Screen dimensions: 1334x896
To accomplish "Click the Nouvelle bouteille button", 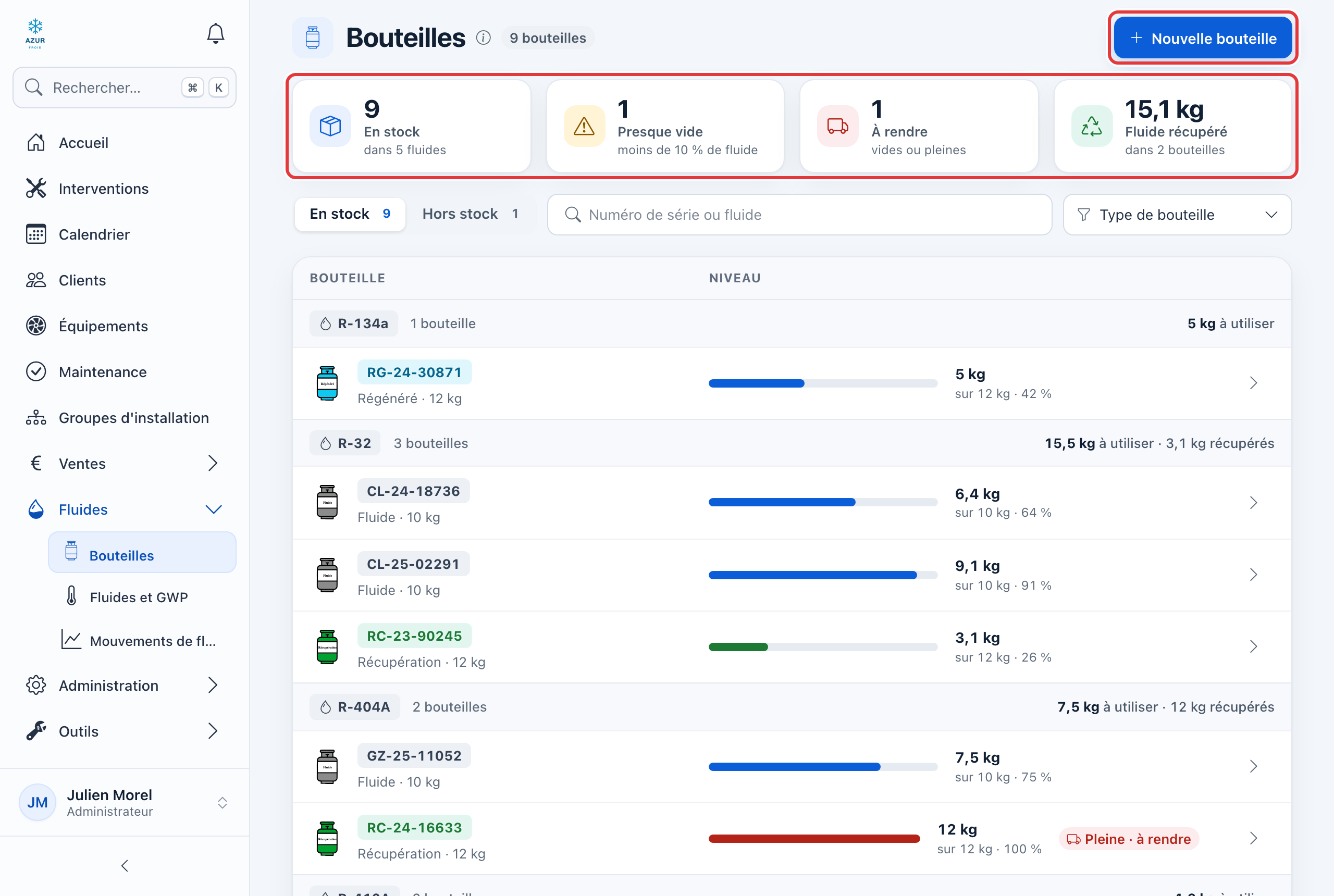I will point(1203,38).
